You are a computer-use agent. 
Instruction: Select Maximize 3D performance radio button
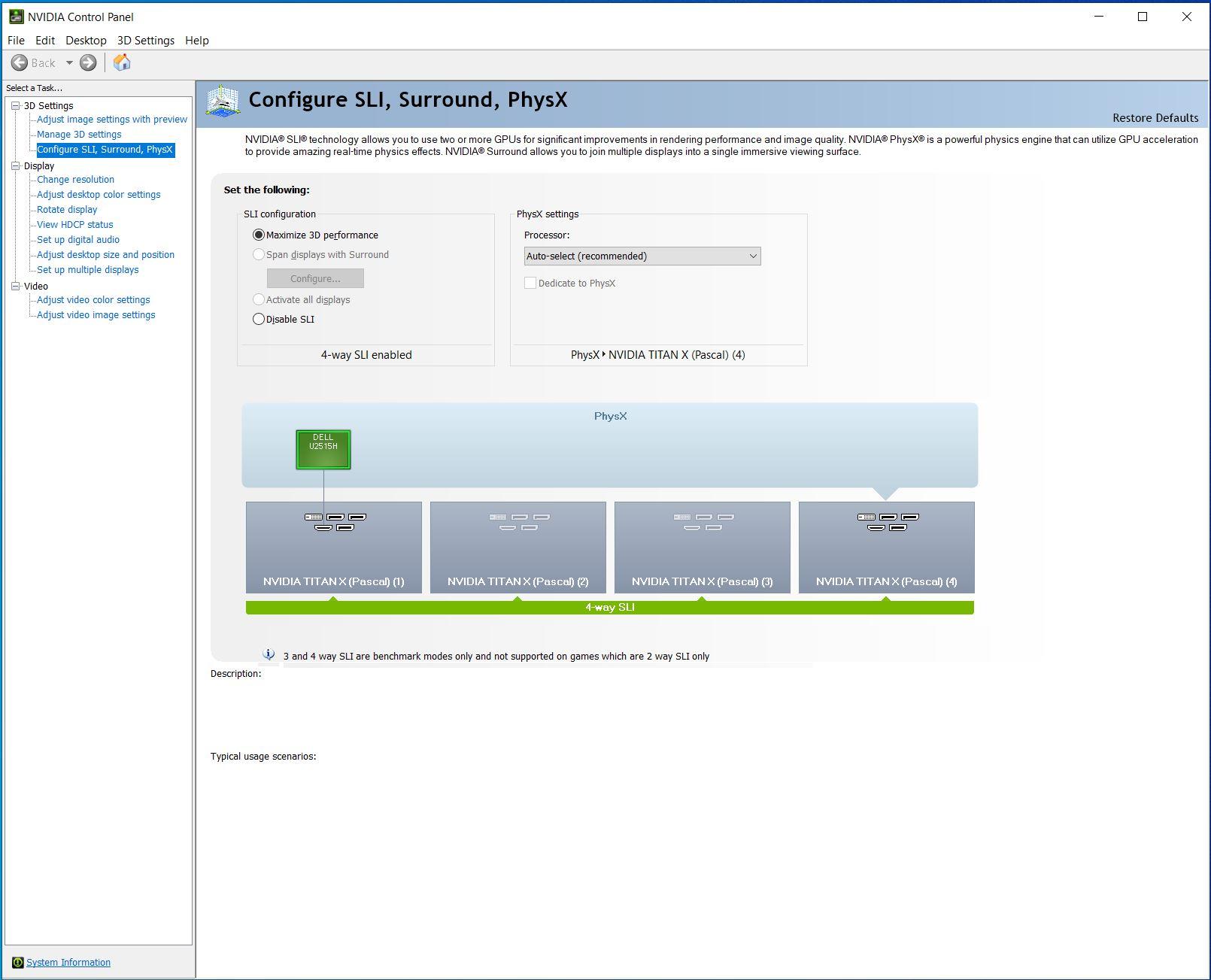coord(259,235)
